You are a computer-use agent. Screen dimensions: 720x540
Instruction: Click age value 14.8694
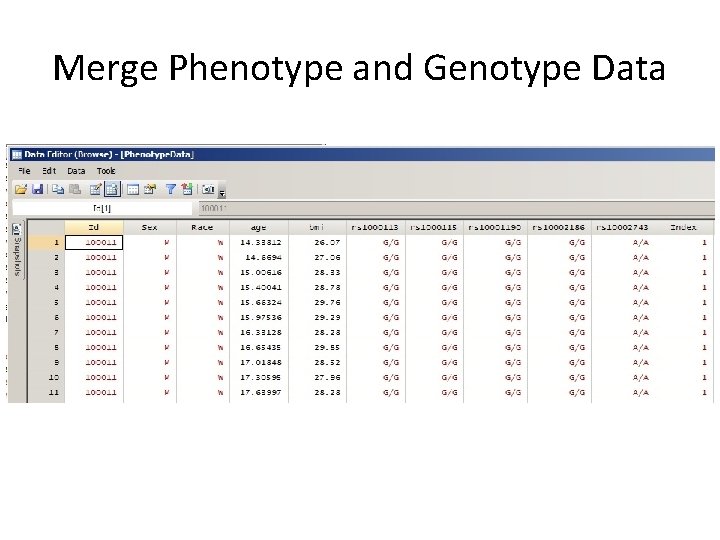[x=264, y=258]
